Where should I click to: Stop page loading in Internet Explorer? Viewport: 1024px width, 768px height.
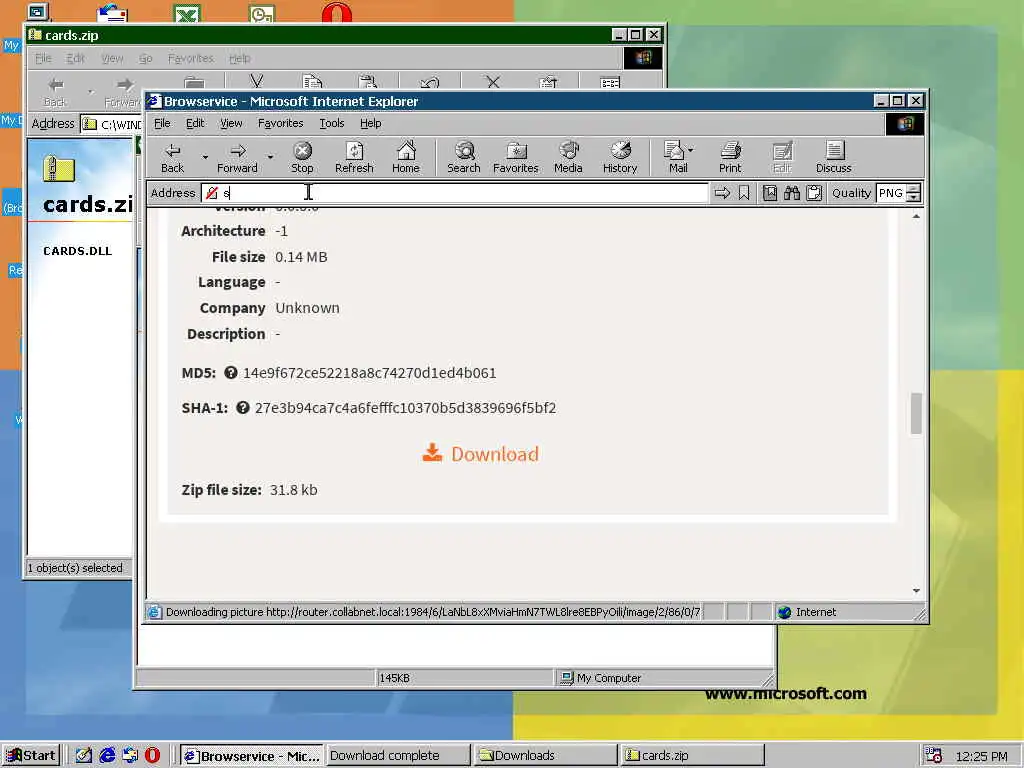click(302, 158)
